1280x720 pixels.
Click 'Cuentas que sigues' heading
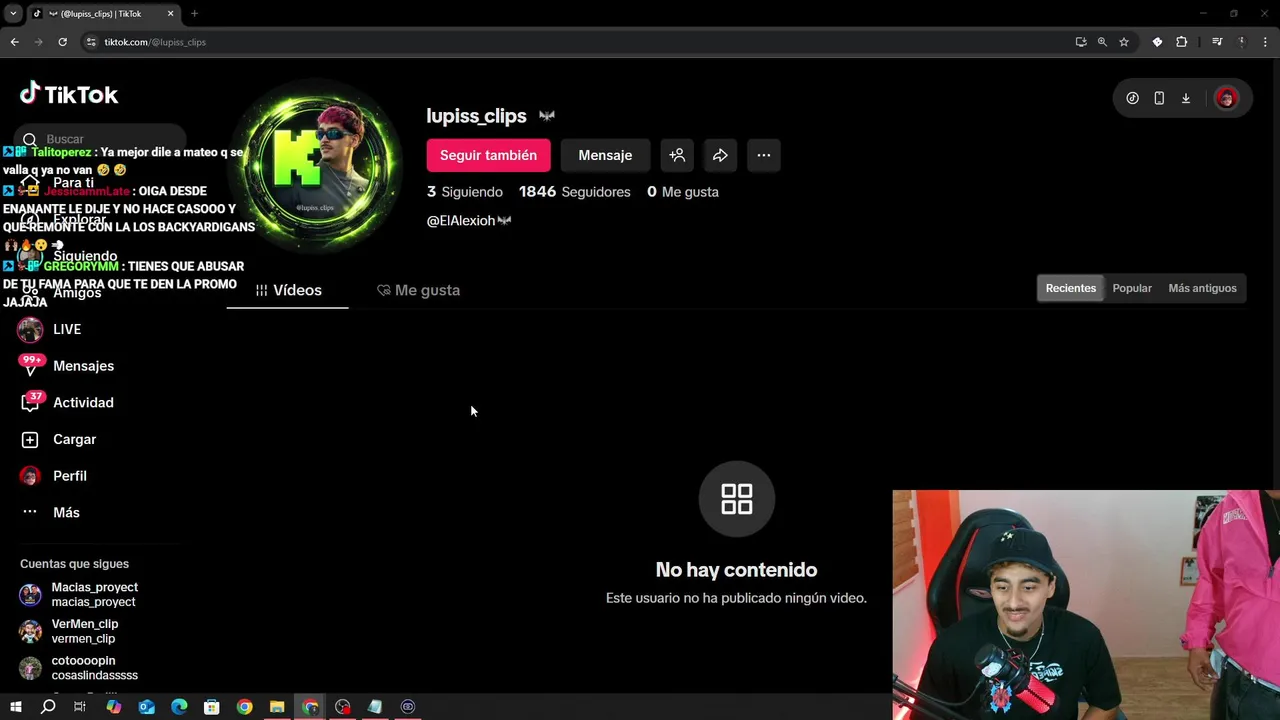74,564
